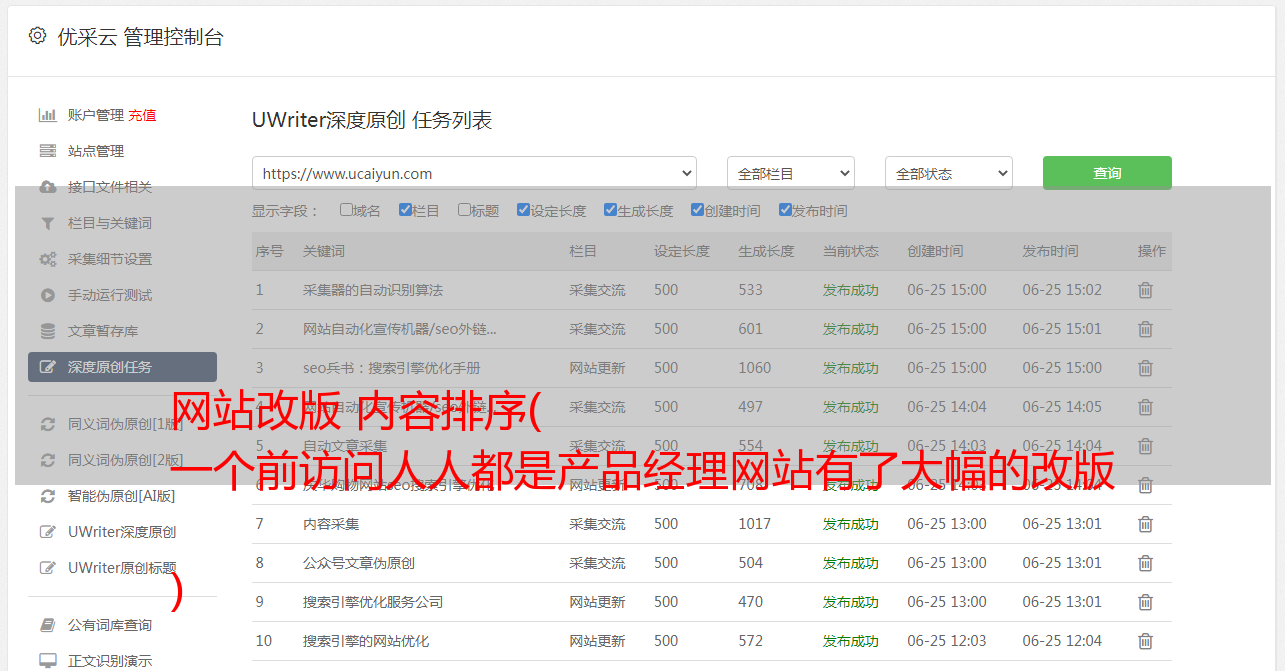Delete 搜索引擎的网站优化 row using trash icon

(1145, 641)
